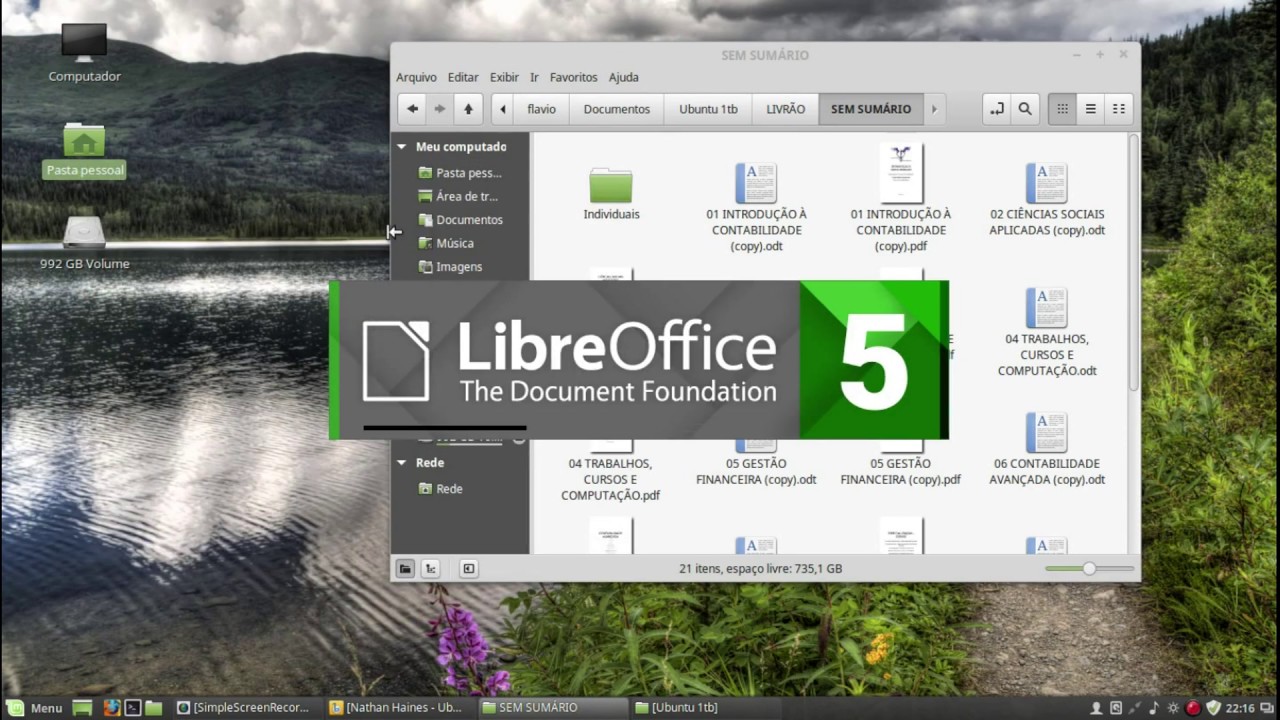Collapse the Meu computador sidebar section
1280x720 pixels.
coord(402,147)
